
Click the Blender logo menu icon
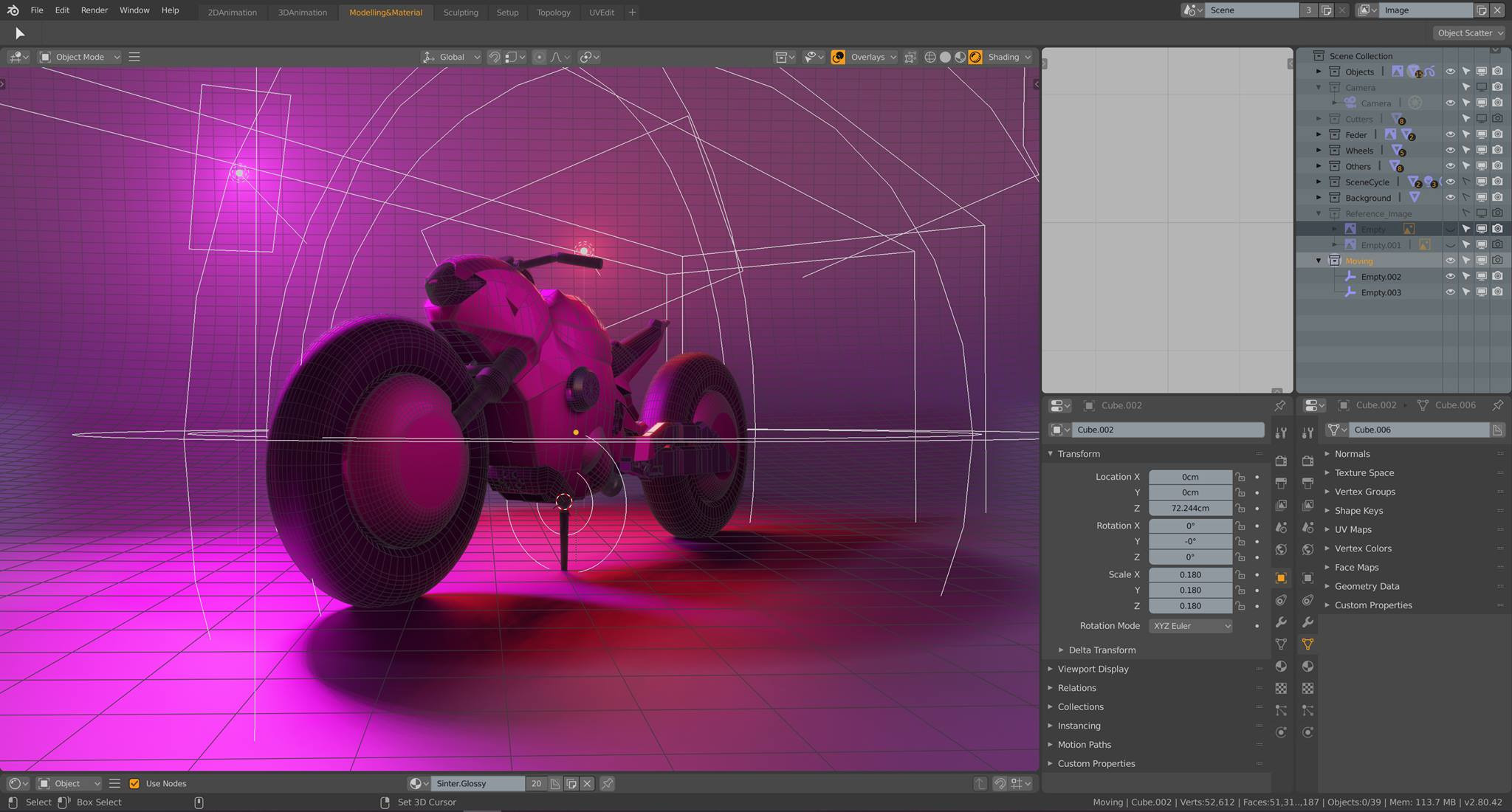pyautogui.click(x=13, y=10)
